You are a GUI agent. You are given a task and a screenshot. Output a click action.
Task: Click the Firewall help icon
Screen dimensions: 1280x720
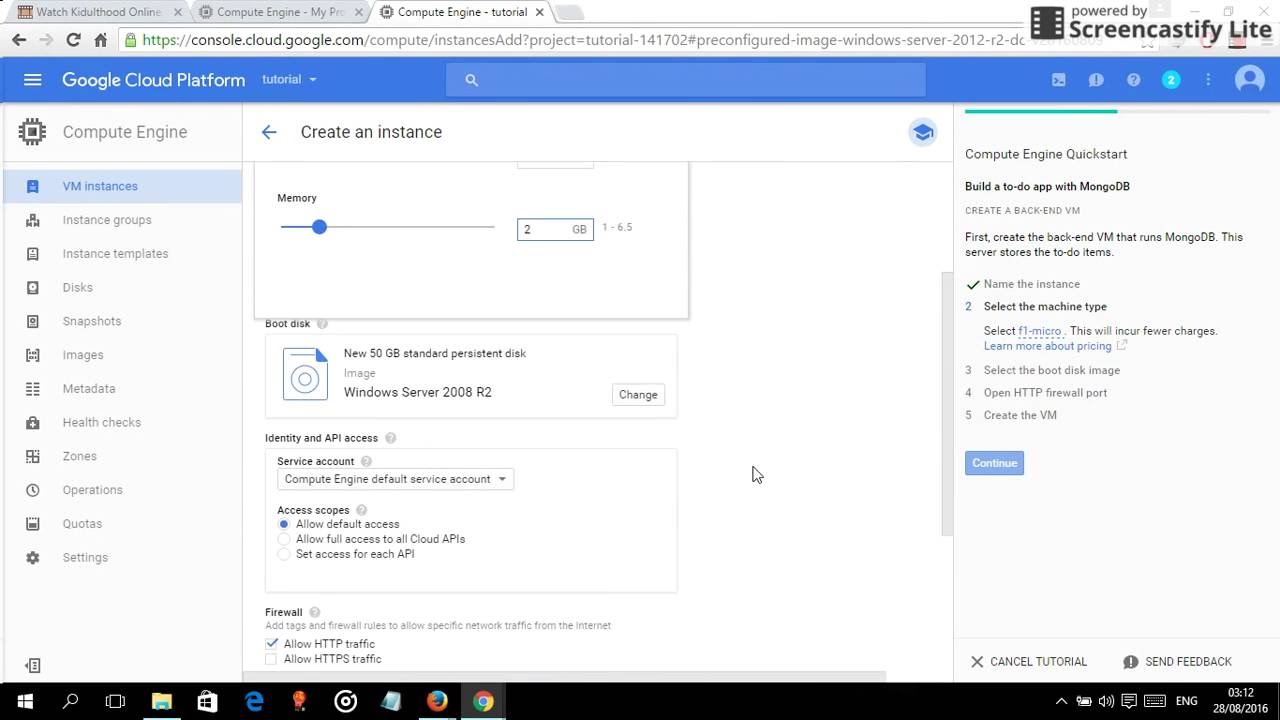tap(314, 613)
